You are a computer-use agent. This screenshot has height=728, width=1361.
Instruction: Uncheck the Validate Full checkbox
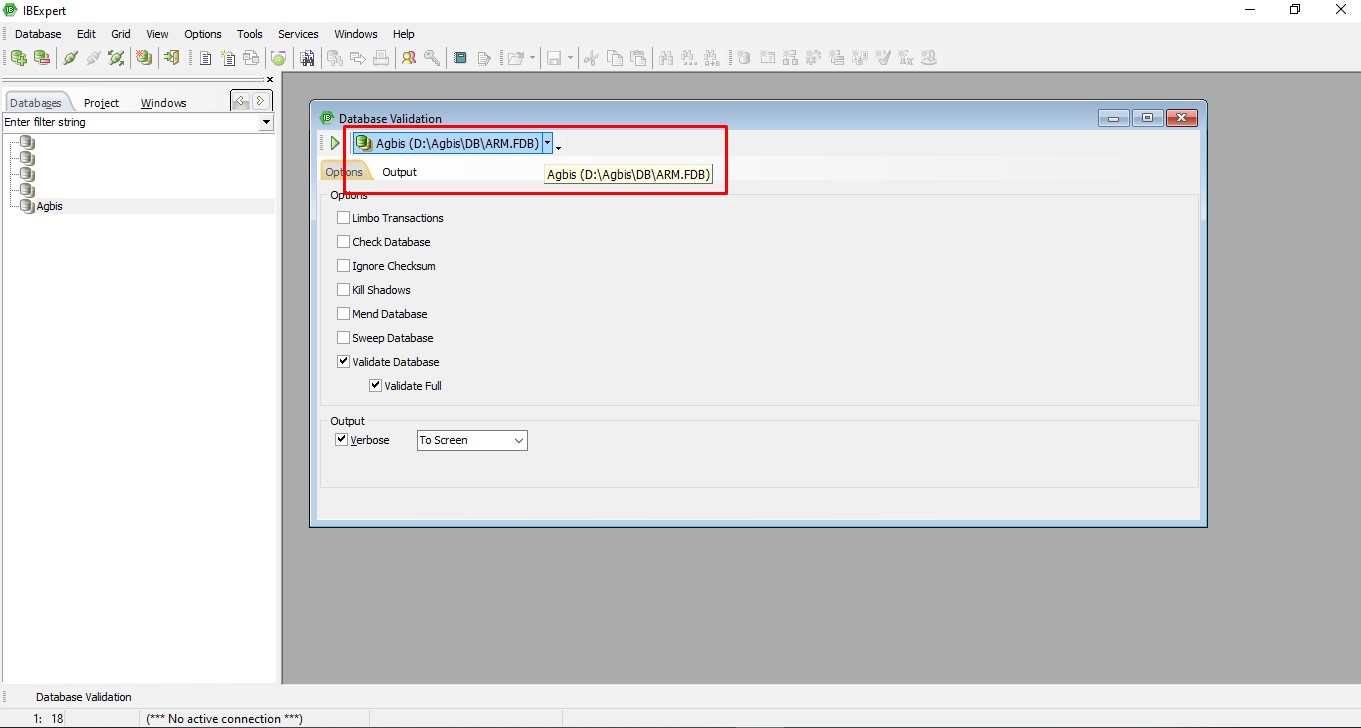(376, 386)
